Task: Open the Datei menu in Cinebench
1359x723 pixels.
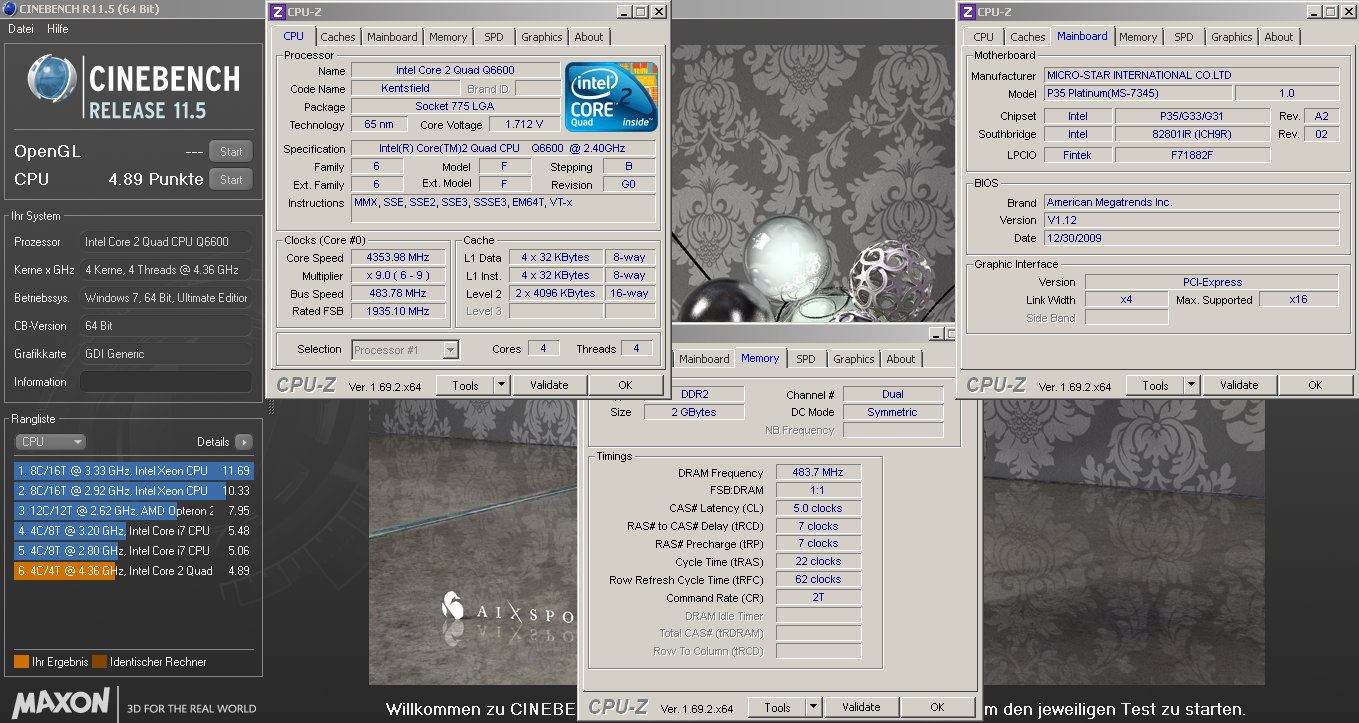Action: pyautogui.click(x=21, y=29)
